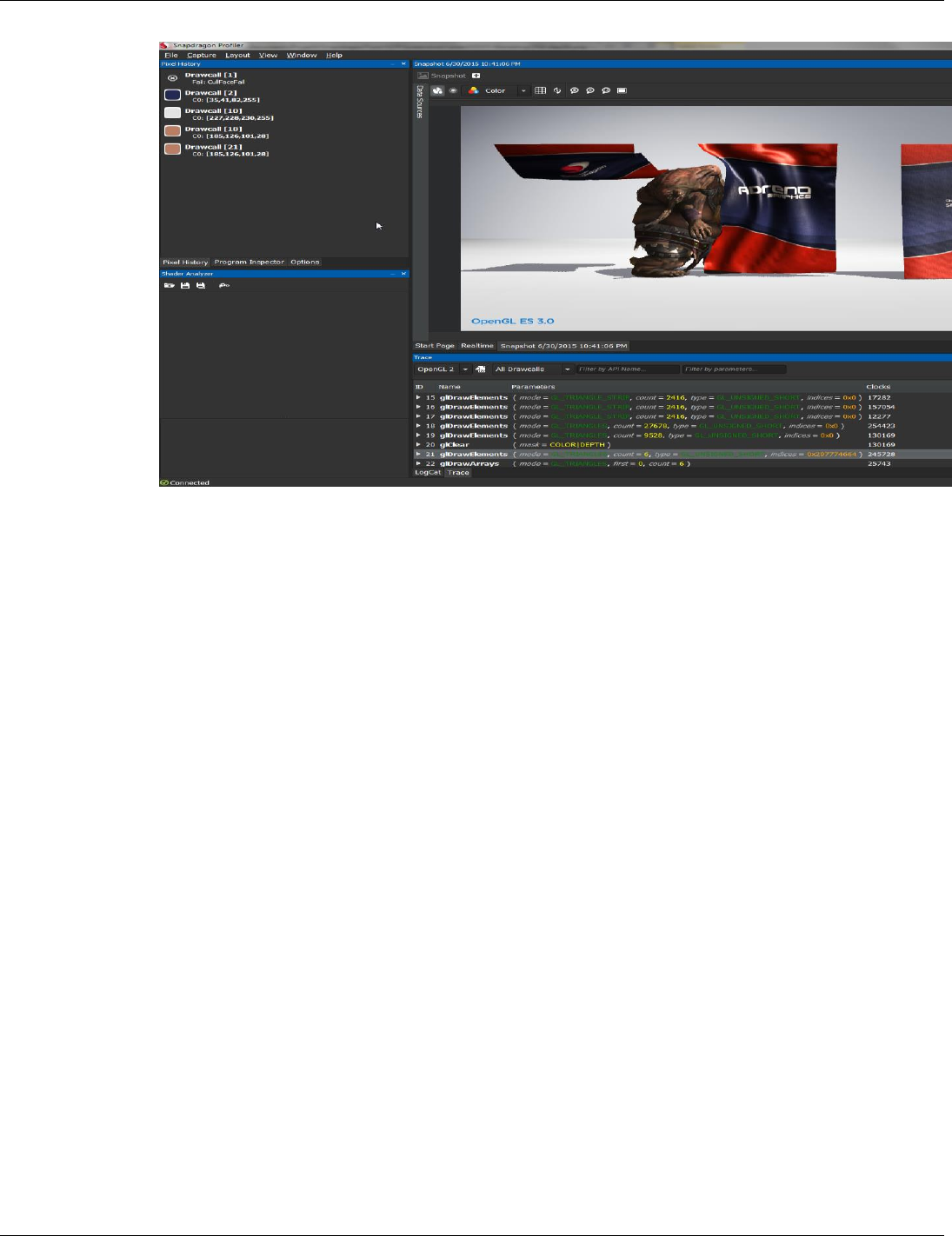Click the flip/rotate toolbar icon
The image size is (952, 1236).
[557, 90]
